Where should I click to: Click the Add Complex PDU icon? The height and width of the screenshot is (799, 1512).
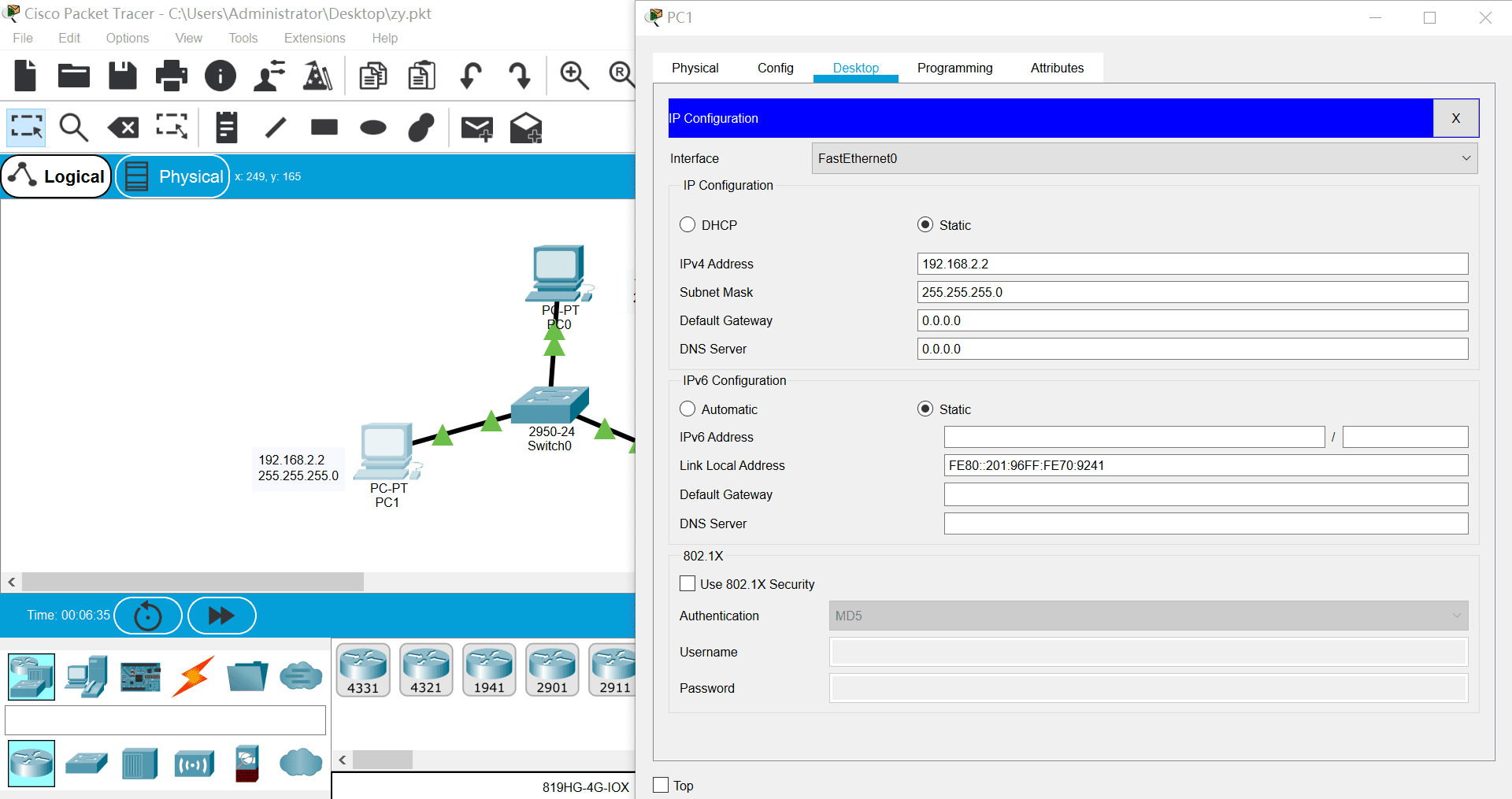pos(526,128)
